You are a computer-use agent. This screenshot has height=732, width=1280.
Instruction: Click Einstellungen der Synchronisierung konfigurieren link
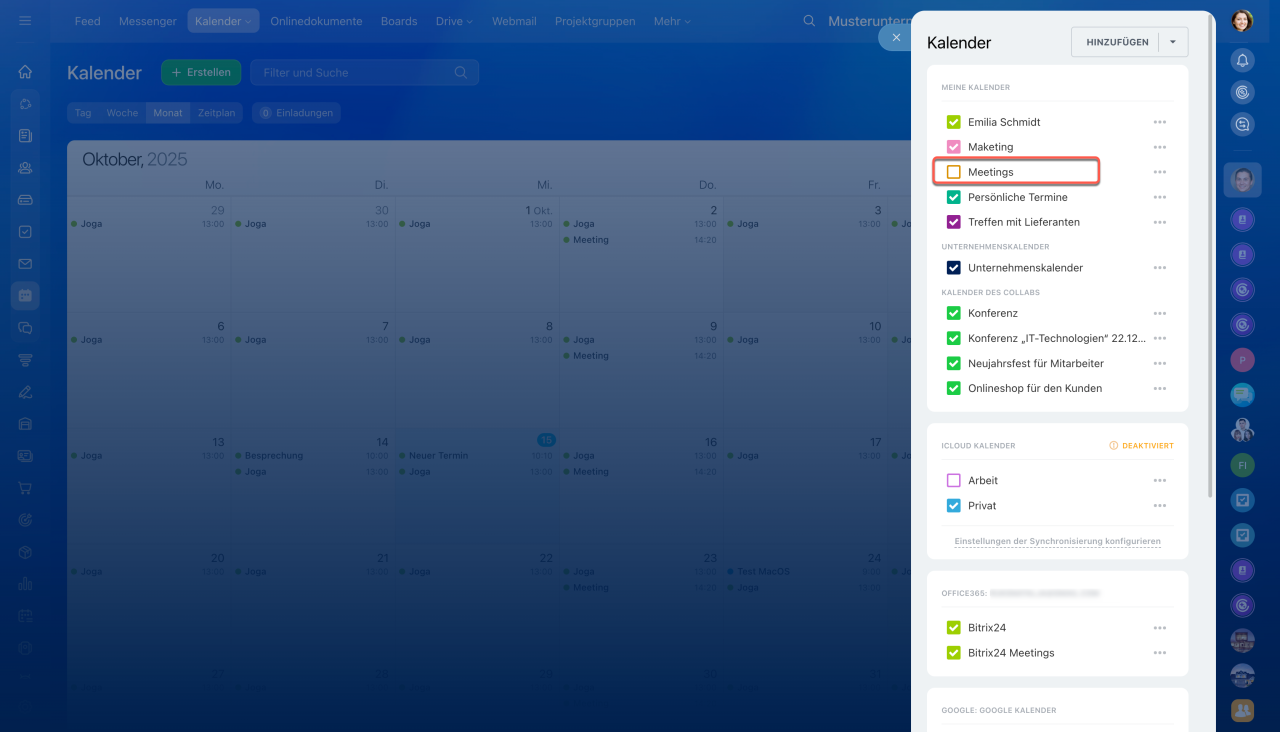pyautogui.click(x=1057, y=541)
